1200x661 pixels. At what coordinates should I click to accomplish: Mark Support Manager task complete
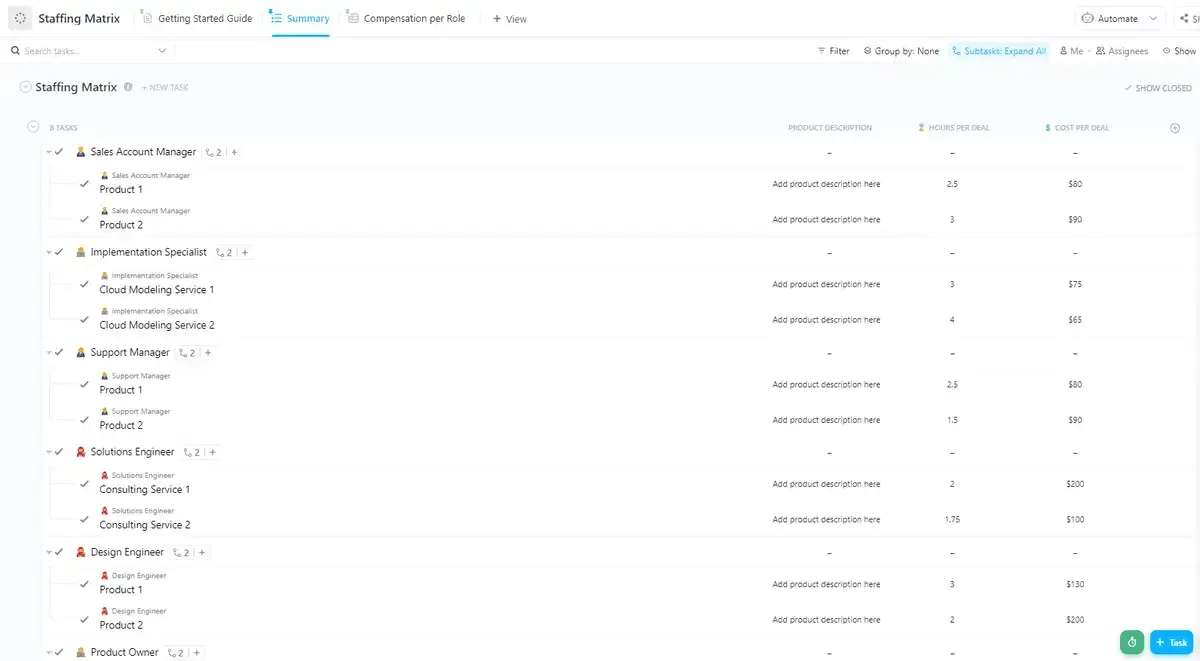click(x=59, y=352)
